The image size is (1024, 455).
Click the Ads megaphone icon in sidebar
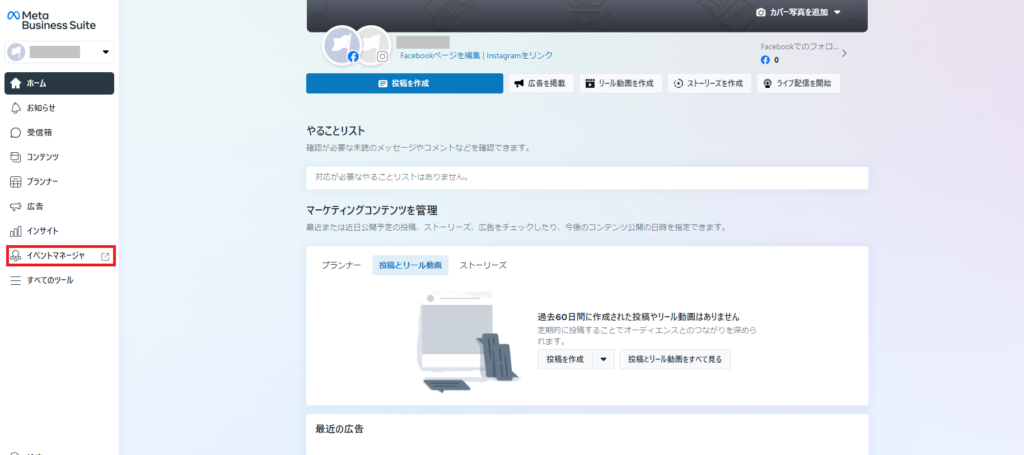tap(16, 206)
